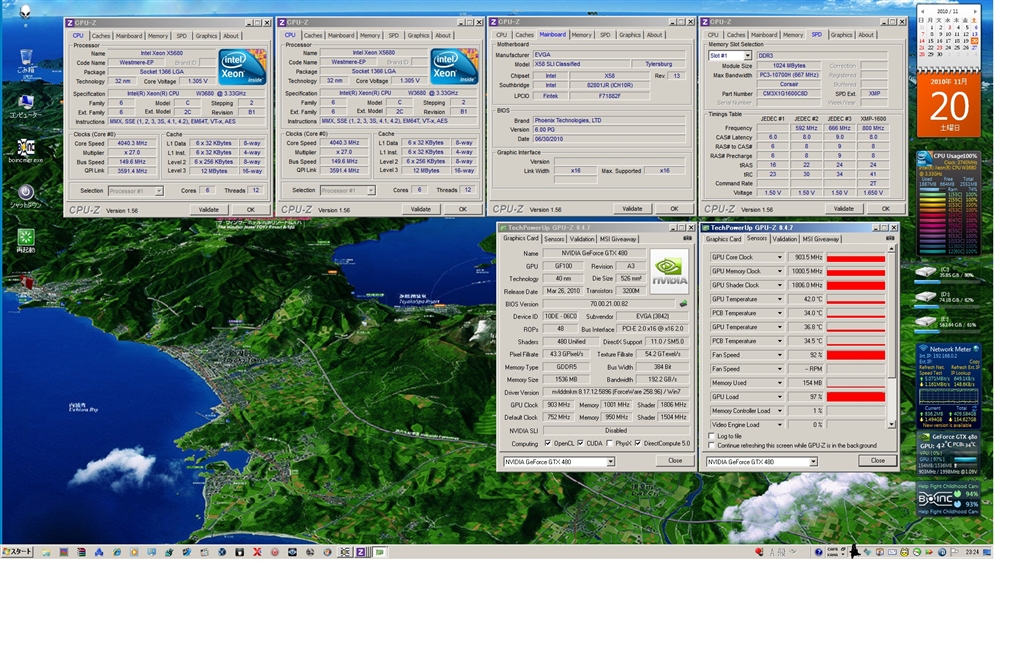The width and height of the screenshot is (1024, 662).
Task: Switch to Memory tab in the CPU-Z SPD window
Action: click(793, 35)
